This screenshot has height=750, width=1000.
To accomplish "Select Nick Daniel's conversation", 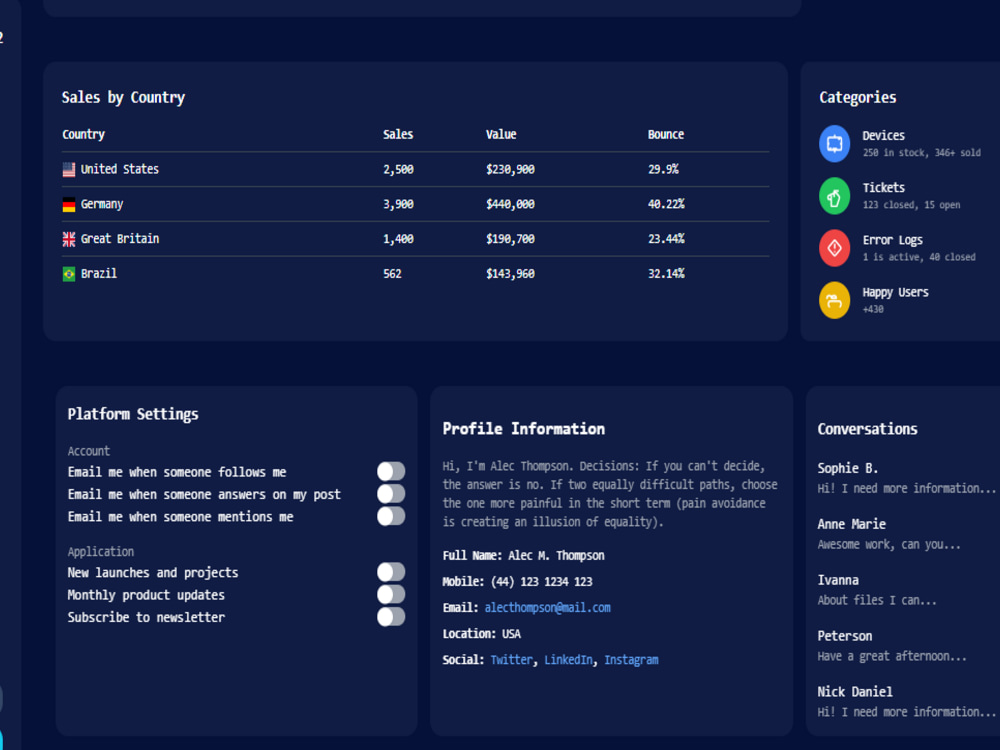I will pyautogui.click(x=855, y=691).
